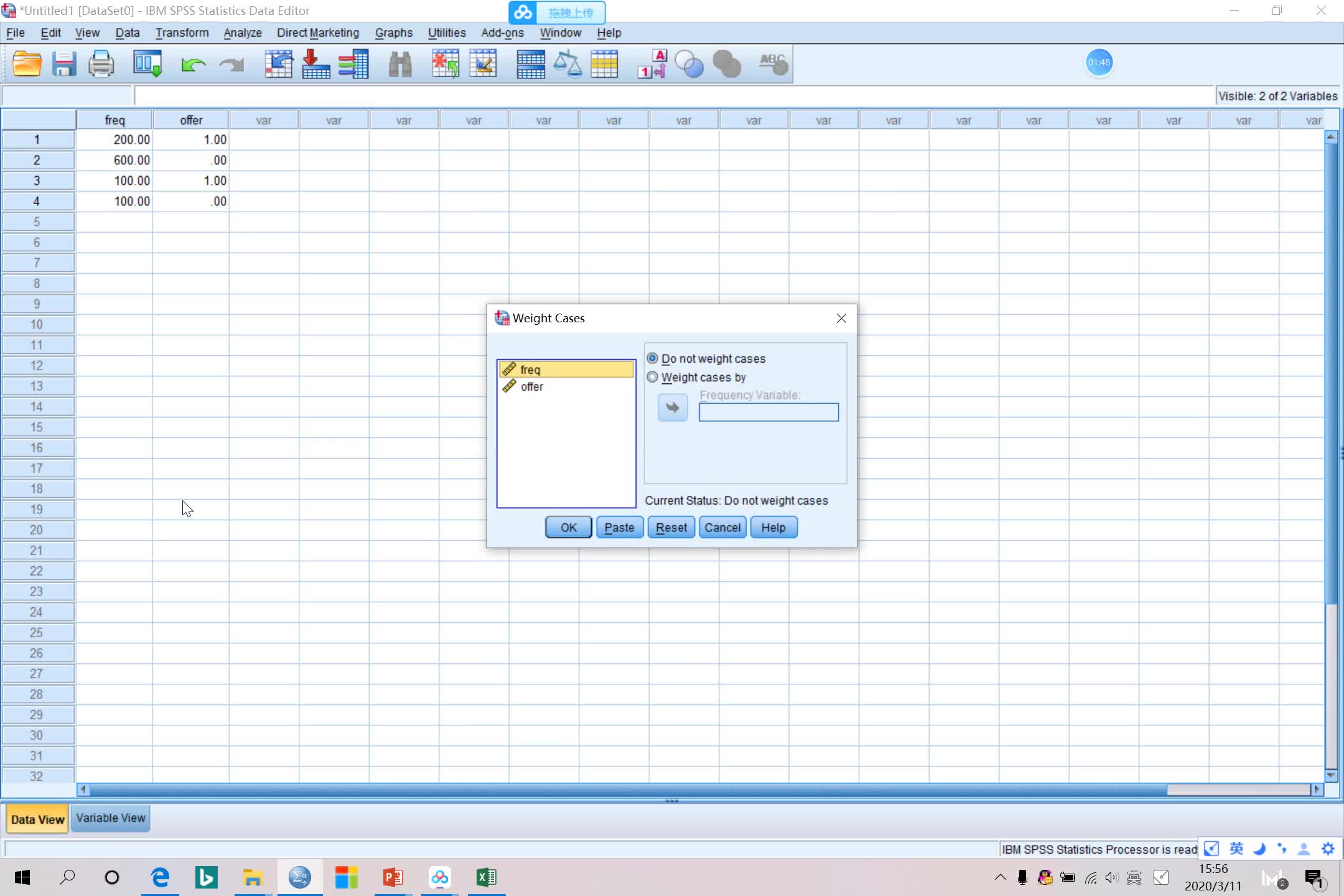Viewport: 1344px width, 896px height.
Task: Select Do not weight cases radio button
Action: point(652,358)
